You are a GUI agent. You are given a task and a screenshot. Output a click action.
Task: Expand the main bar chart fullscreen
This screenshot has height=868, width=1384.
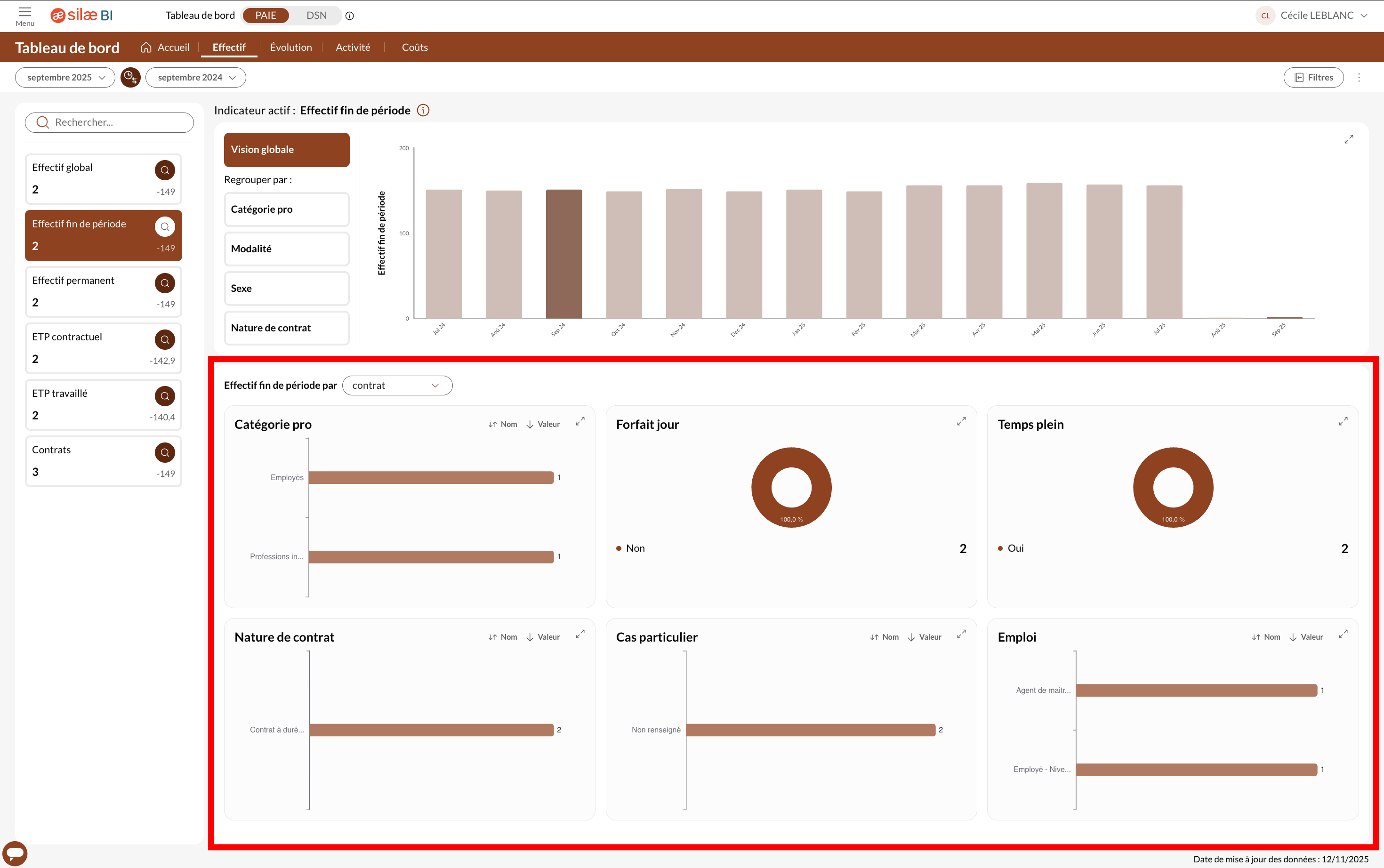pyautogui.click(x=1348, y=139)
